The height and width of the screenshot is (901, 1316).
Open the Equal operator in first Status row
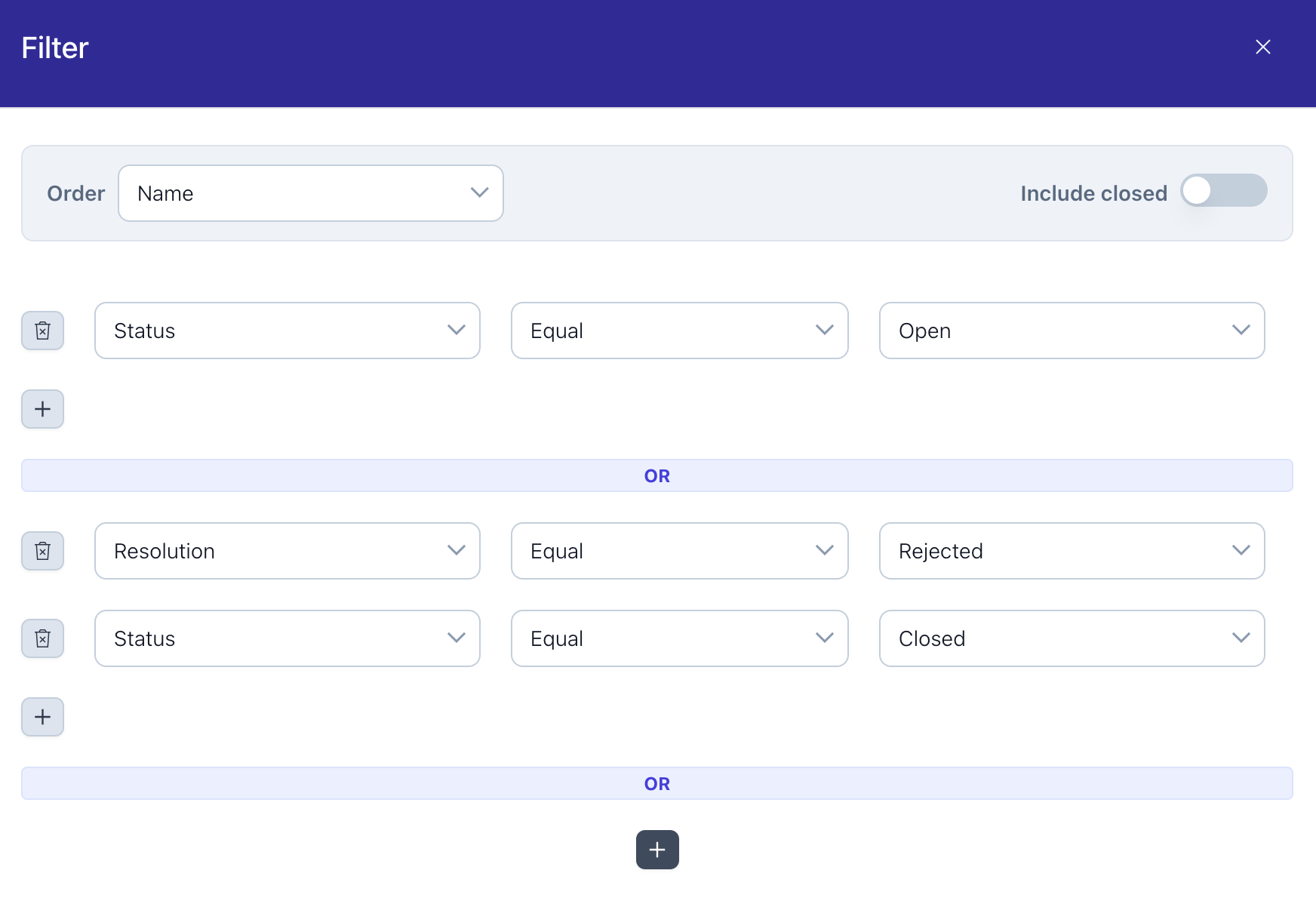(x=679, y=331)
